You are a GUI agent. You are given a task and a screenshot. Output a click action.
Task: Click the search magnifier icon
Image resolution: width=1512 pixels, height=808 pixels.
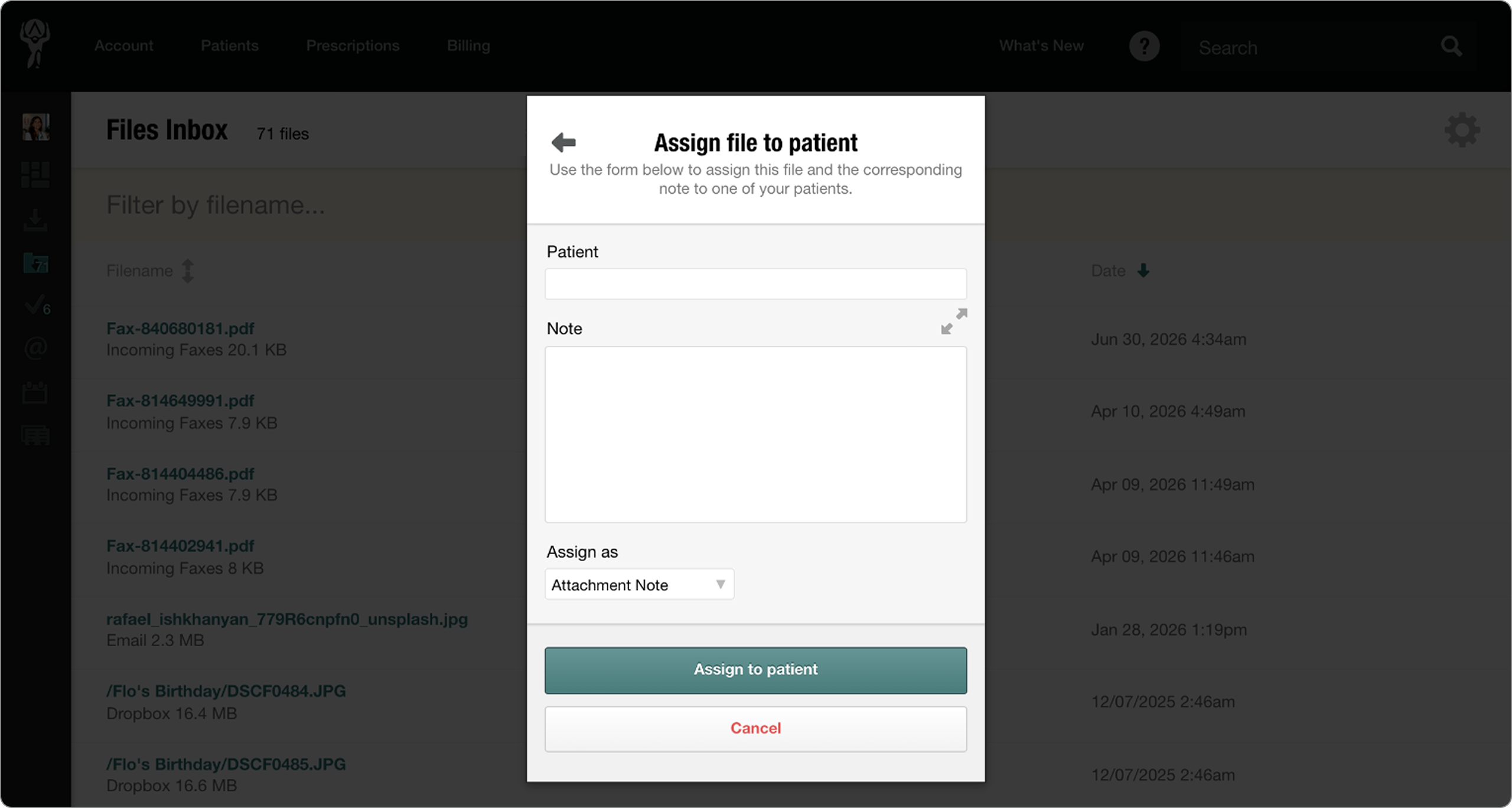coord(1451,46)
